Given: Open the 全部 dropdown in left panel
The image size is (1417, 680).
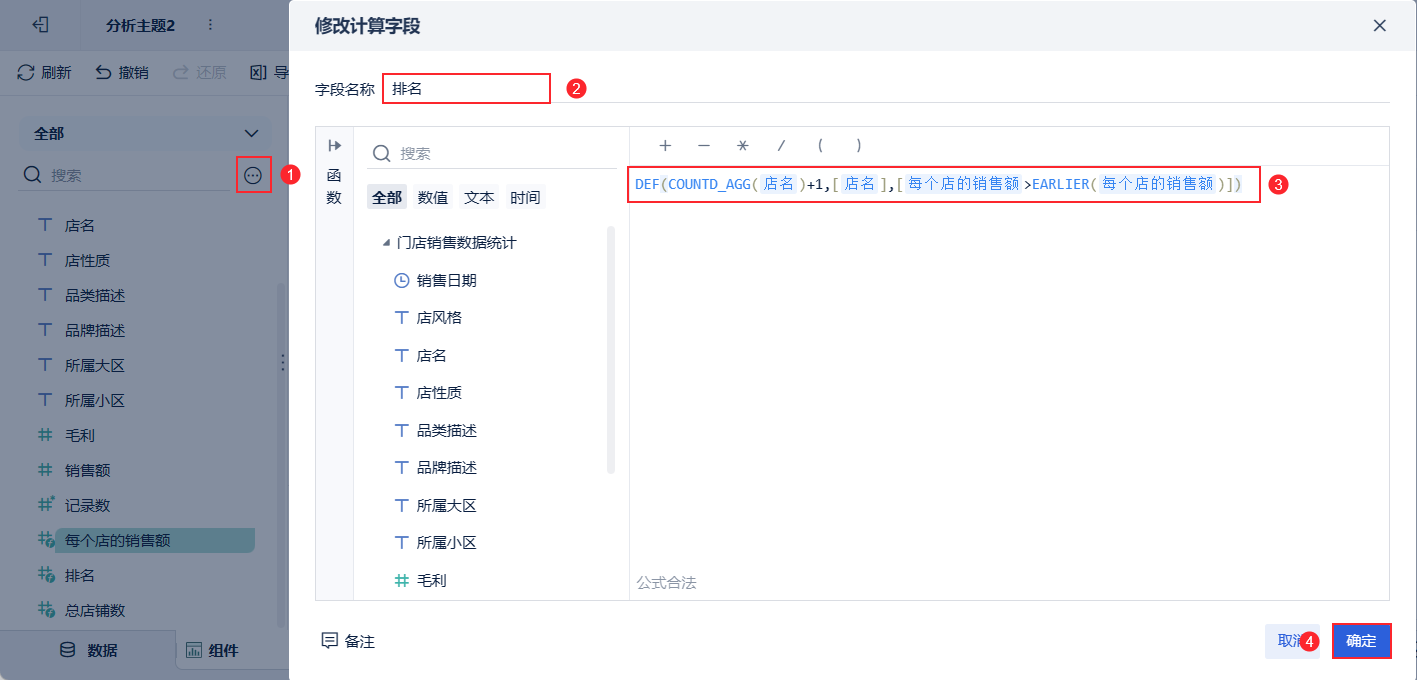Looking at the screenshot, I should [145, 133].
